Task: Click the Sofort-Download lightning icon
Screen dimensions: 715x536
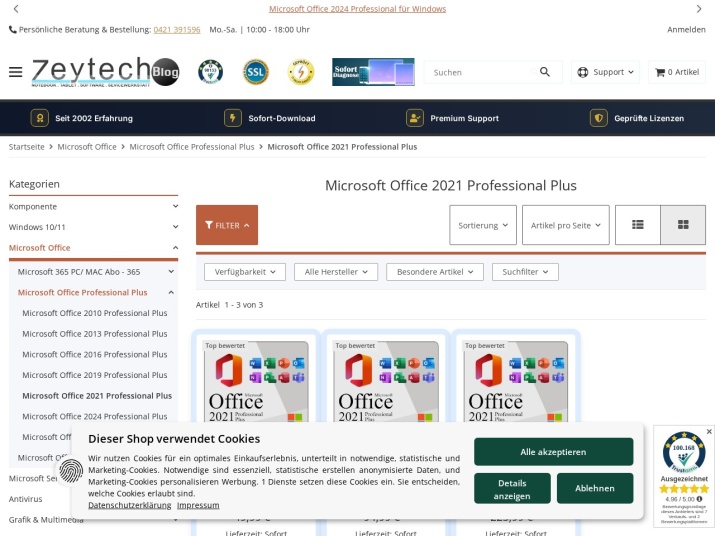Action: (233, 118)
